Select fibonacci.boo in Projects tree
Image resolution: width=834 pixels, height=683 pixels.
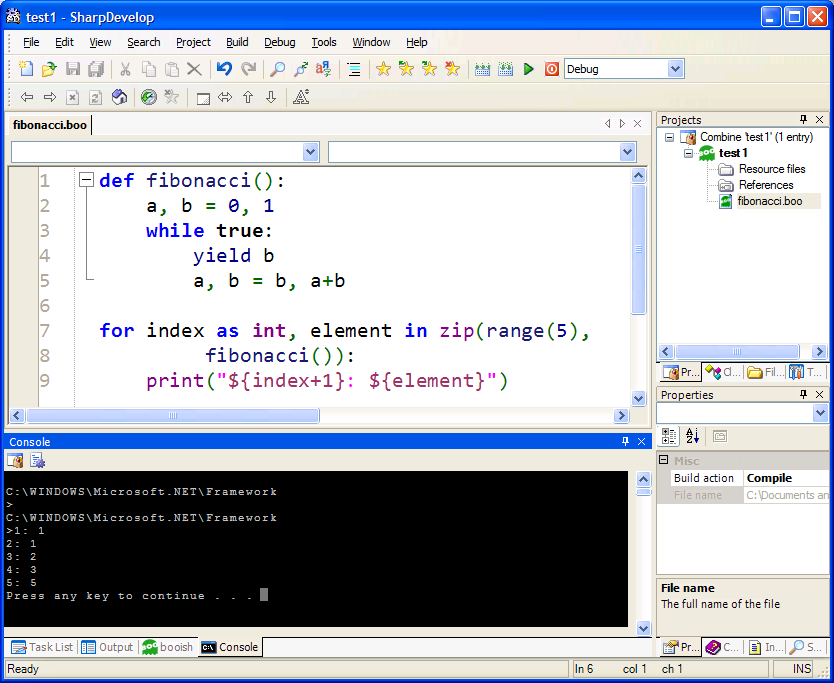(769, 201)
